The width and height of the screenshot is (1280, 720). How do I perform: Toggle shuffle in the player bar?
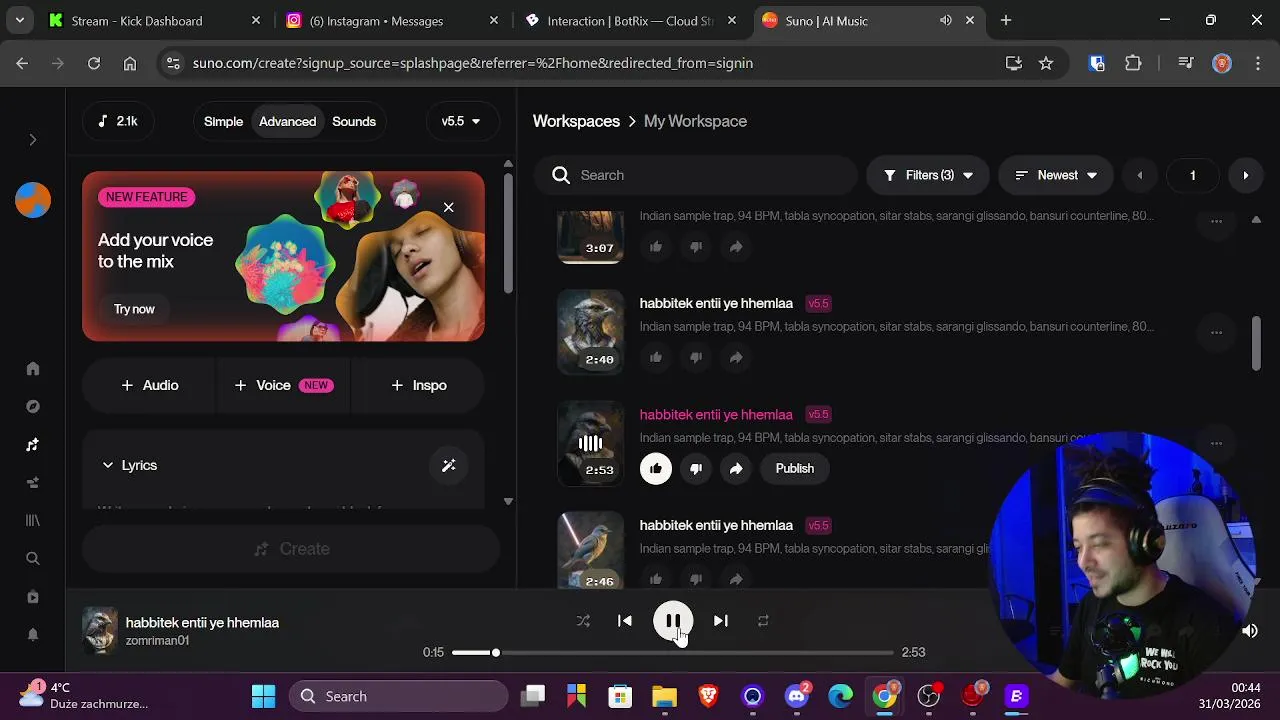[x=583, y=621]
